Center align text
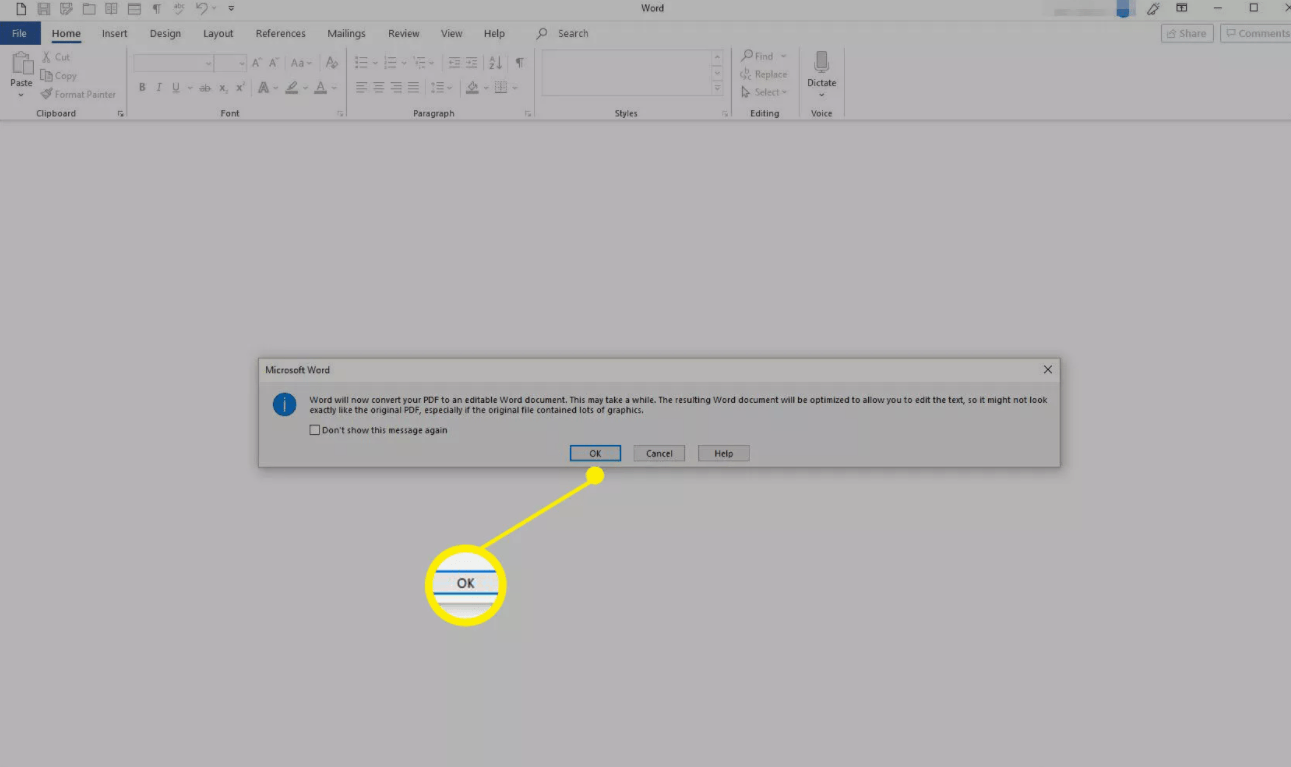The height and width of the screenshot is (767, 1291). pos(379,88)
